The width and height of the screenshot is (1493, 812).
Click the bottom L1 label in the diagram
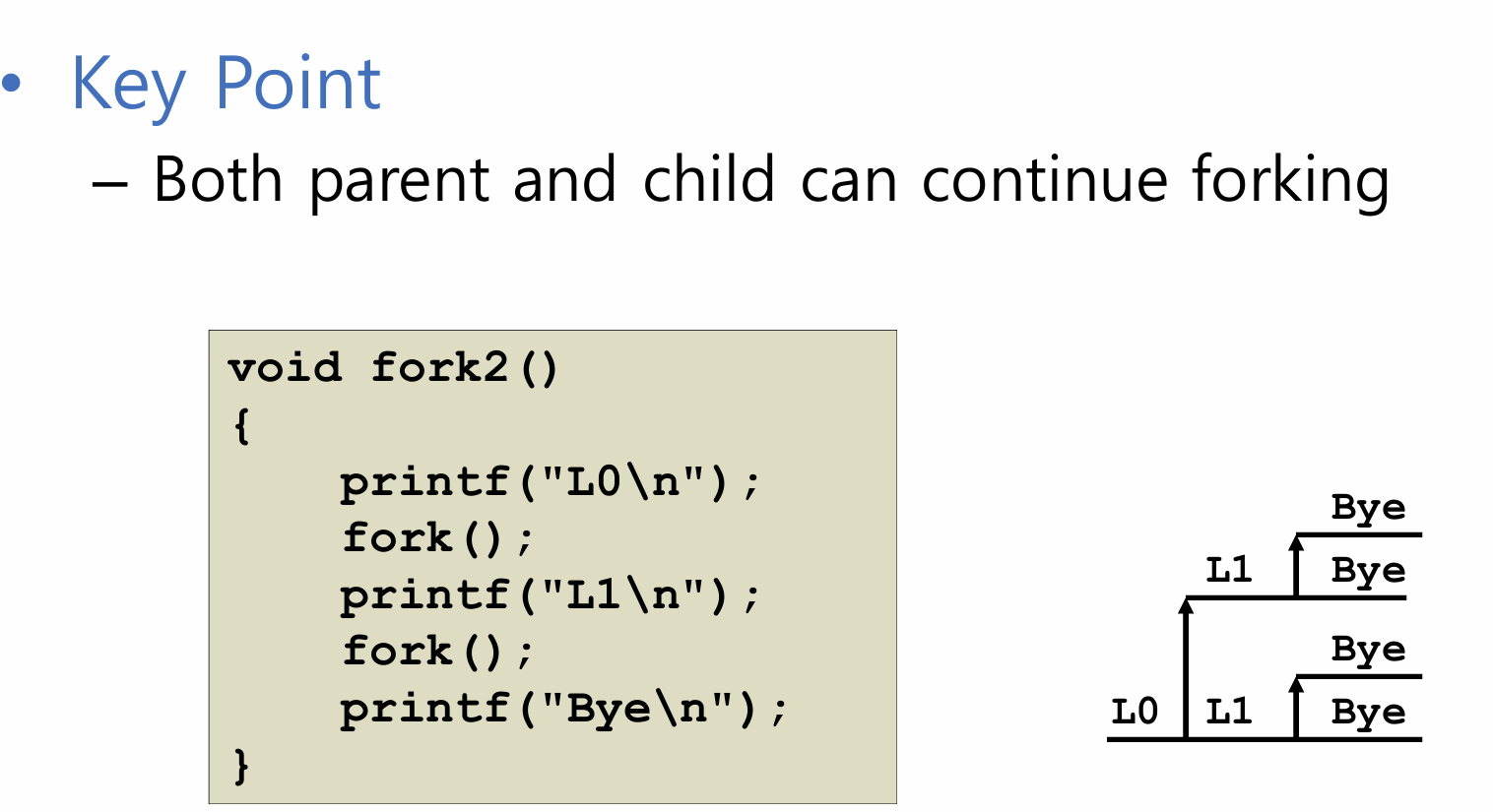coord(1228,711)
